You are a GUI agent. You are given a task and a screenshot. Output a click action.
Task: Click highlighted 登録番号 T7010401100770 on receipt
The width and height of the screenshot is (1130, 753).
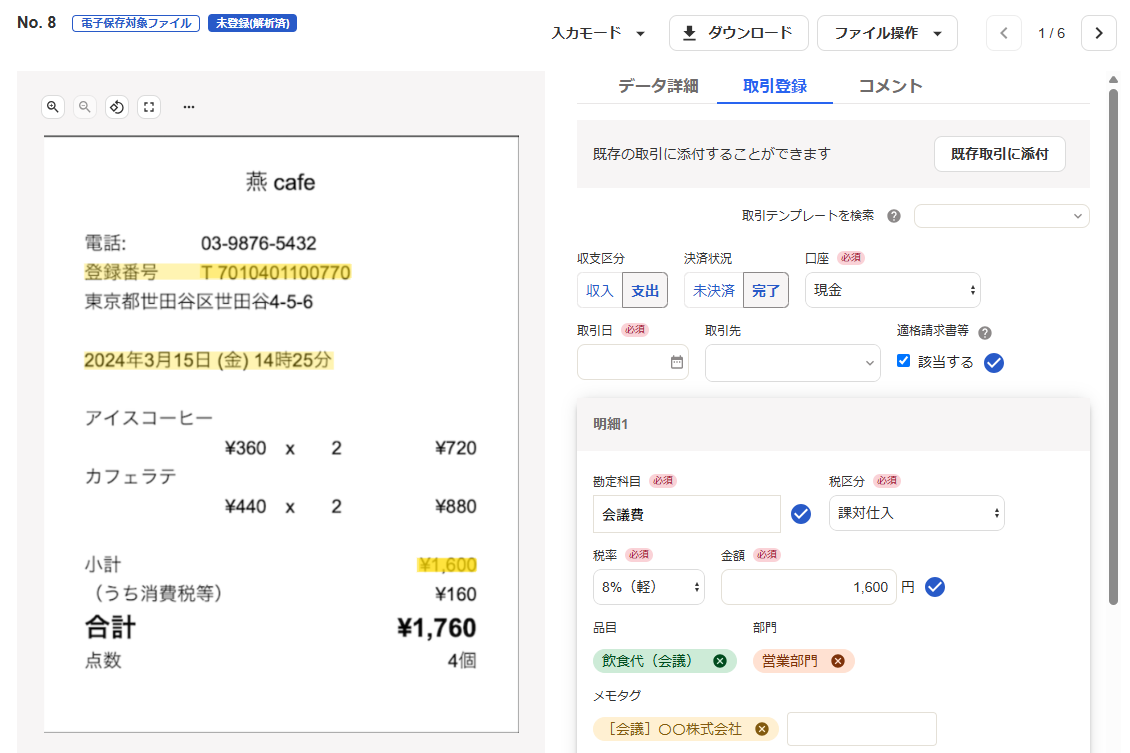[x=217, y=272]
